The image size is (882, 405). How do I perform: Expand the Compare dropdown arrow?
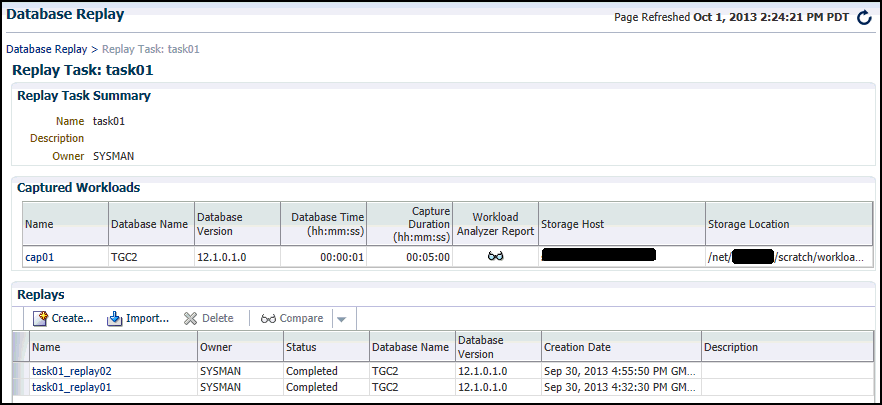point(341,319)
